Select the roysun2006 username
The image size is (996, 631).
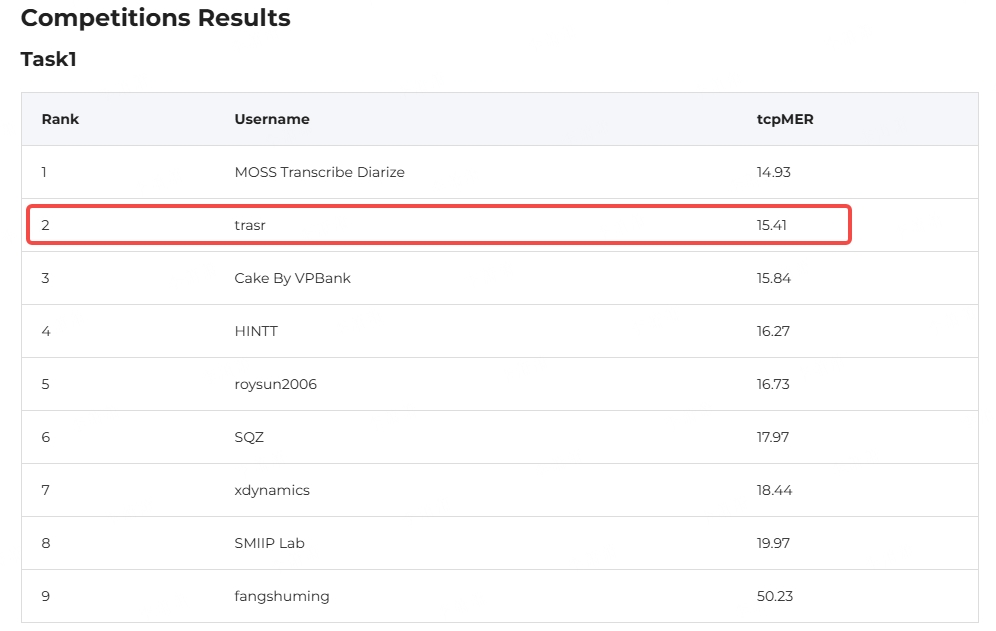[276, 384]
